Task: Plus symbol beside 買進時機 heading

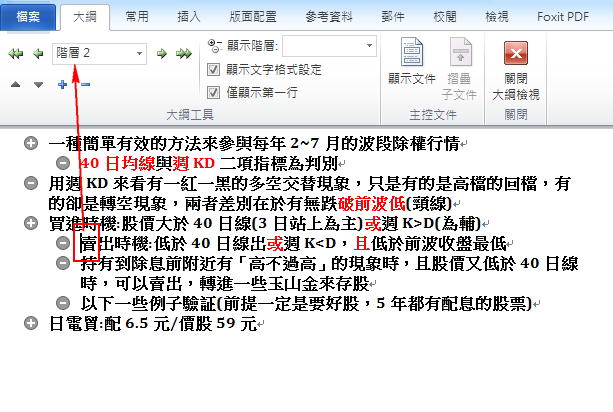Action: coord(31,223)
